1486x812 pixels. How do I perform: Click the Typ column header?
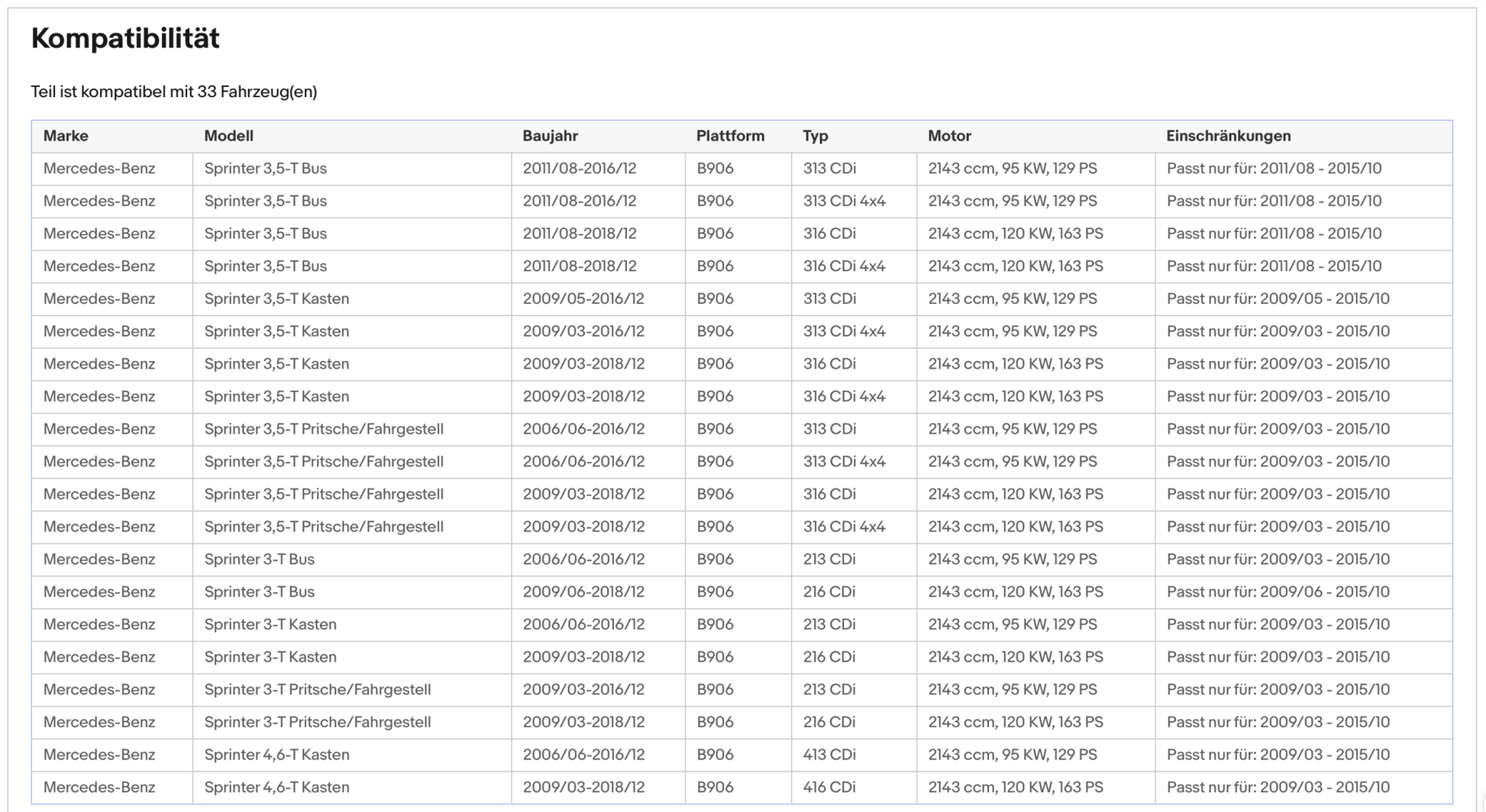[x=815, y=136]
